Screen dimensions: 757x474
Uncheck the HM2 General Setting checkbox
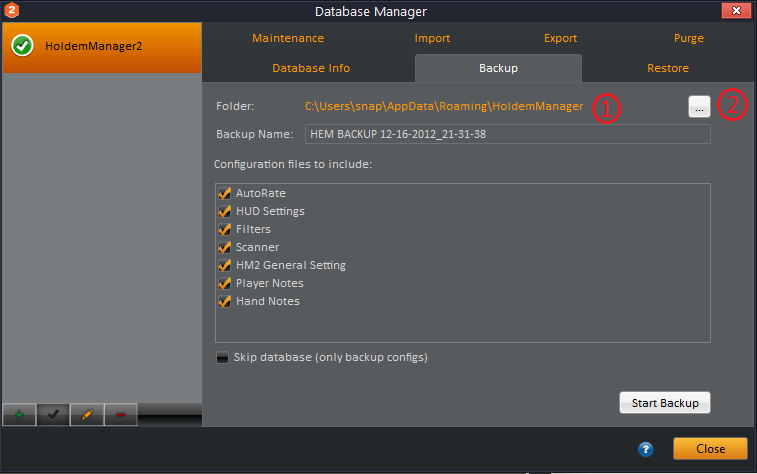[224, 265]
